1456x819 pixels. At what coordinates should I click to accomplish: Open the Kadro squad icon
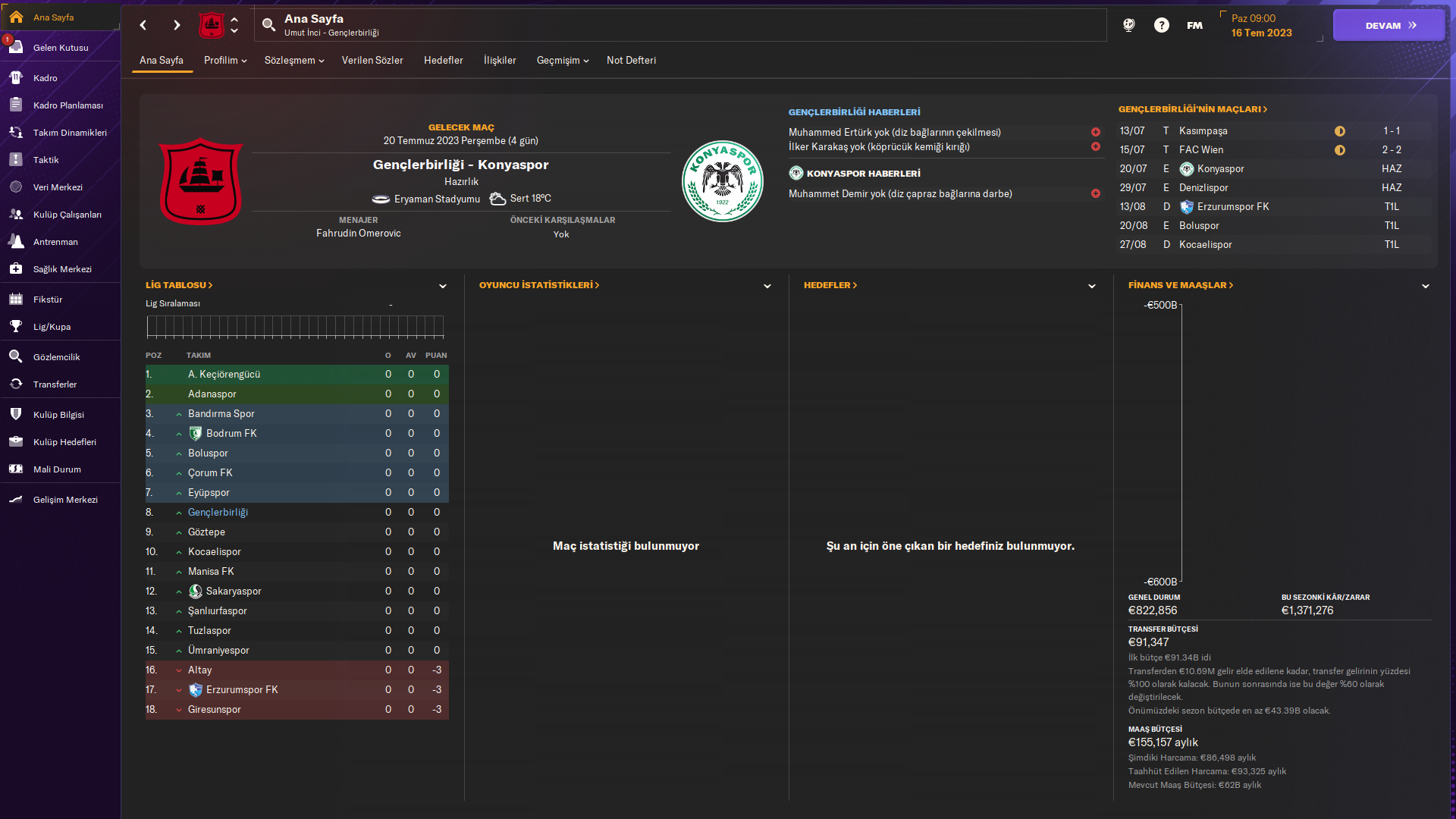[x=16, y=77]
